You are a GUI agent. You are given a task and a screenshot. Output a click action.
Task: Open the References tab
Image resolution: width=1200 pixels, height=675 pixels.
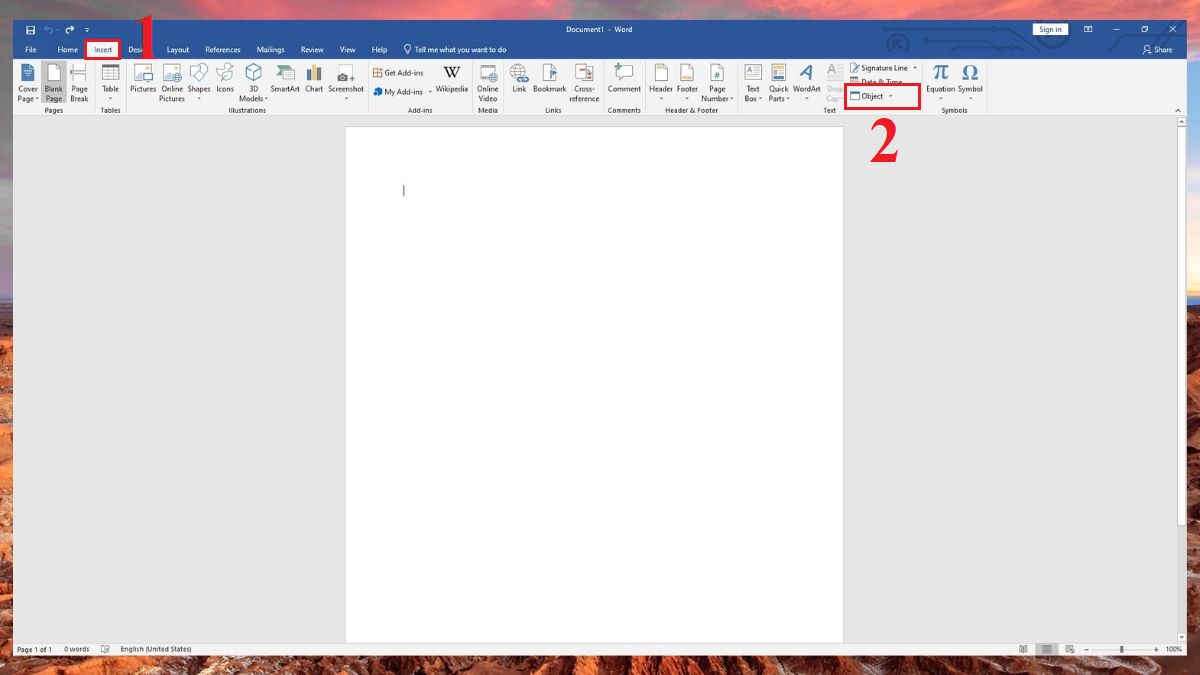click(222, 49)
